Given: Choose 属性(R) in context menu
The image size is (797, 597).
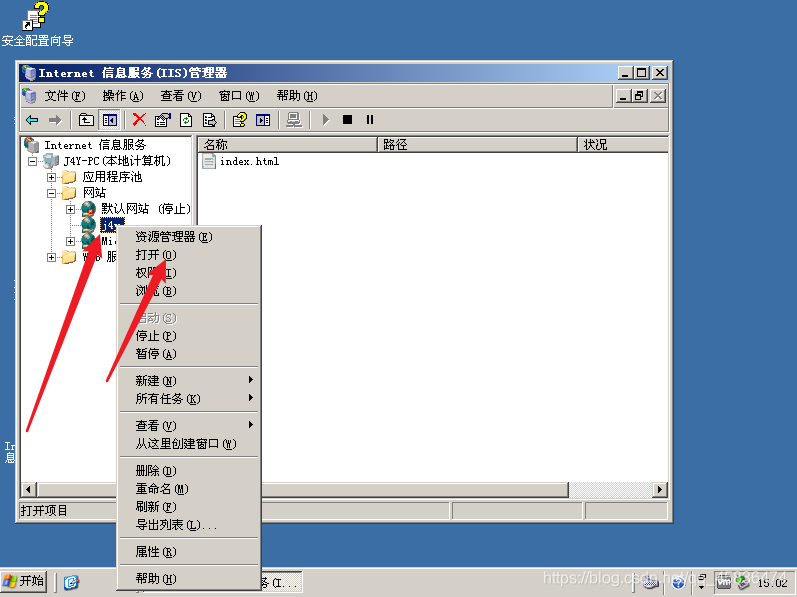Looking at the screenshot, I should coord(189,551).
